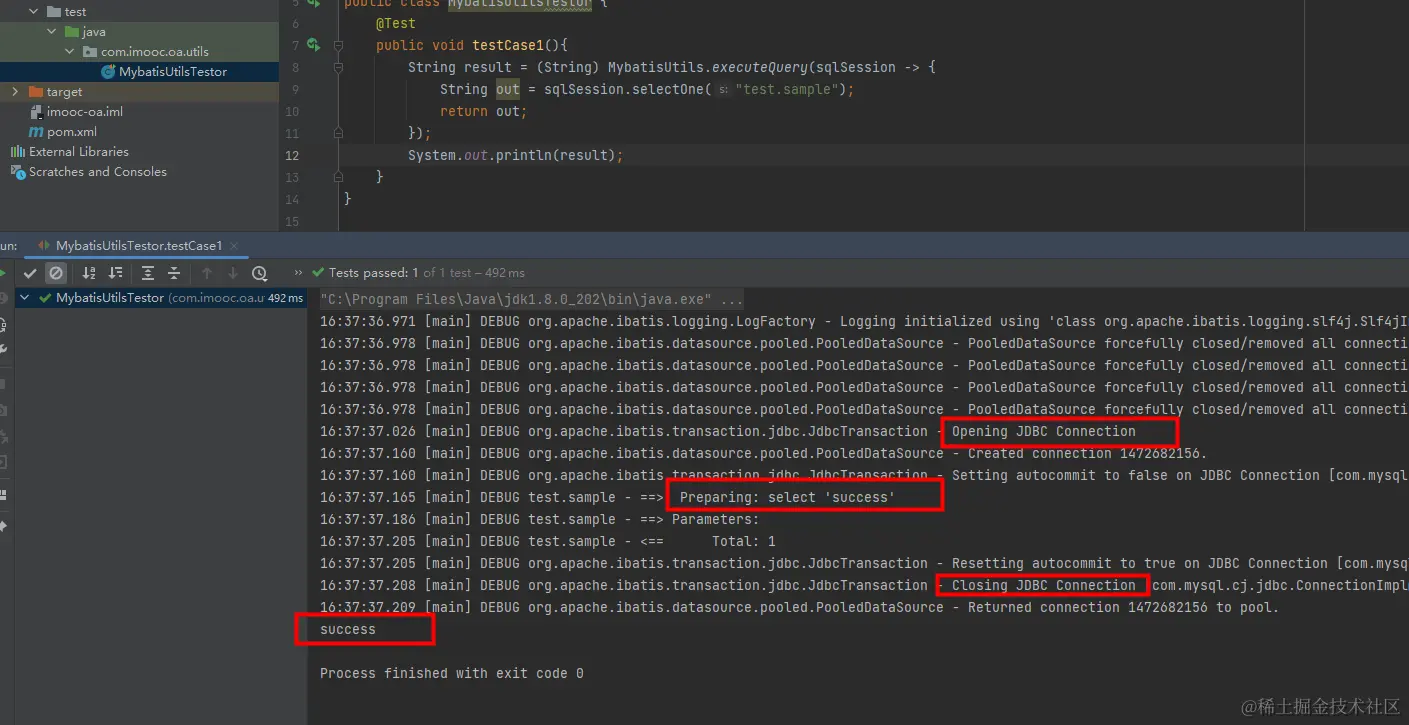Click 'Logging initialized using' log line

coord(864,322)
